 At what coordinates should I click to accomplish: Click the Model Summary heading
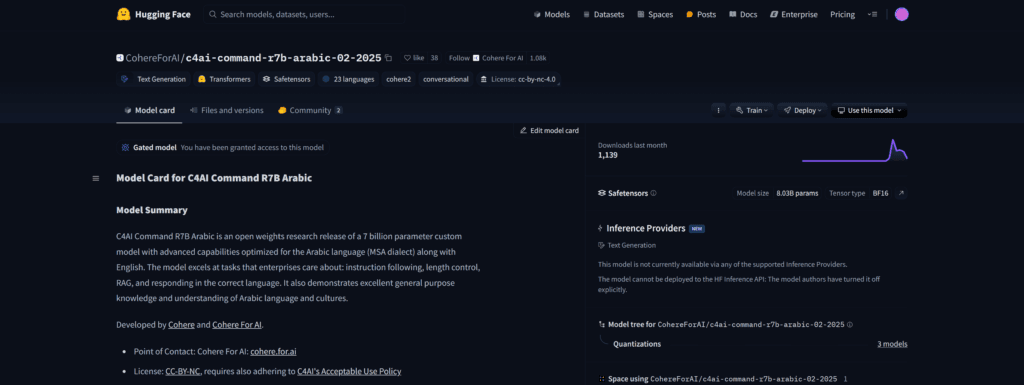point(152,210)
